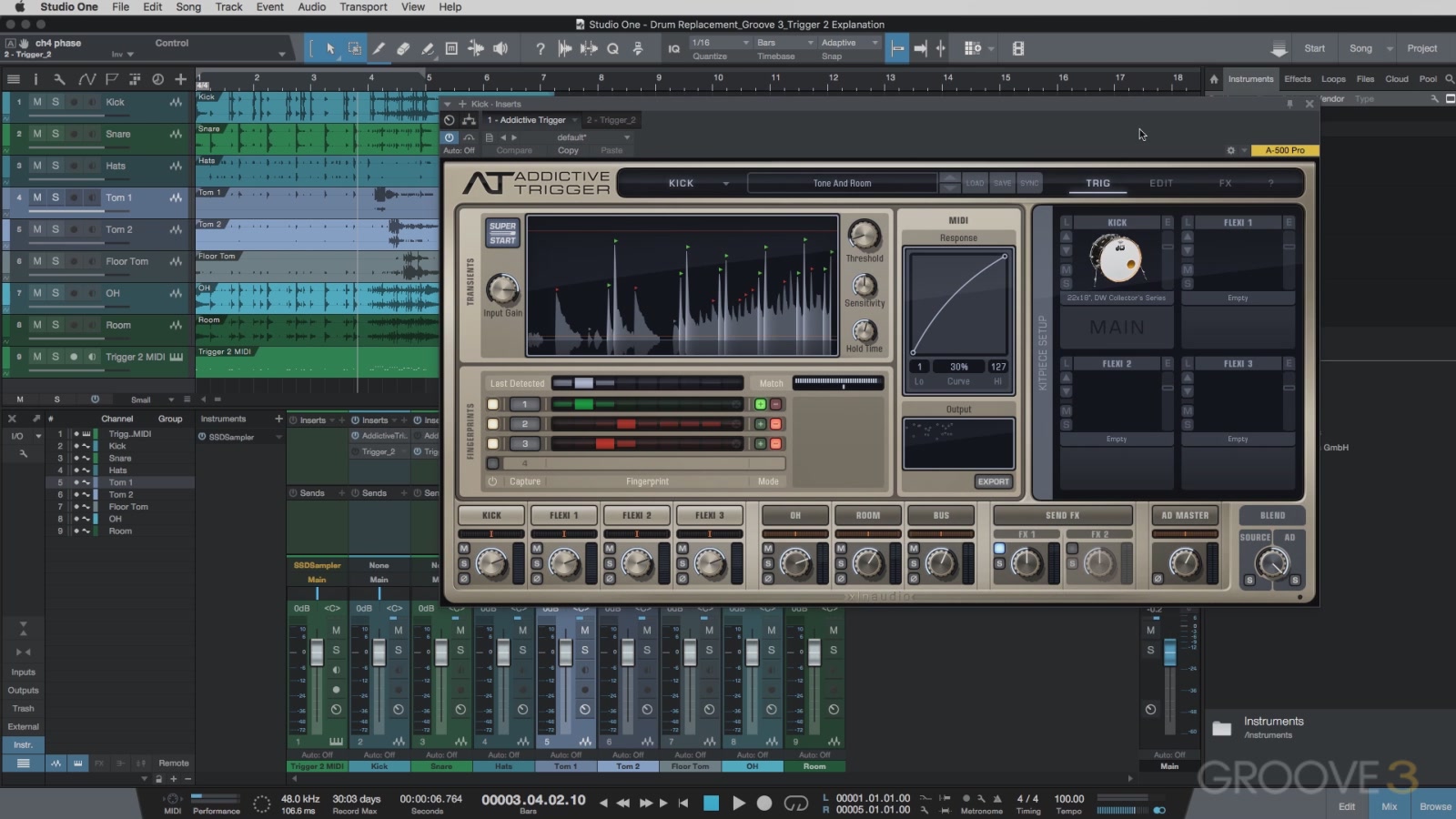Open the track list lines icon
This screenshot has height=819, width=1456.
pyautogui.click(x=14, y=79)
